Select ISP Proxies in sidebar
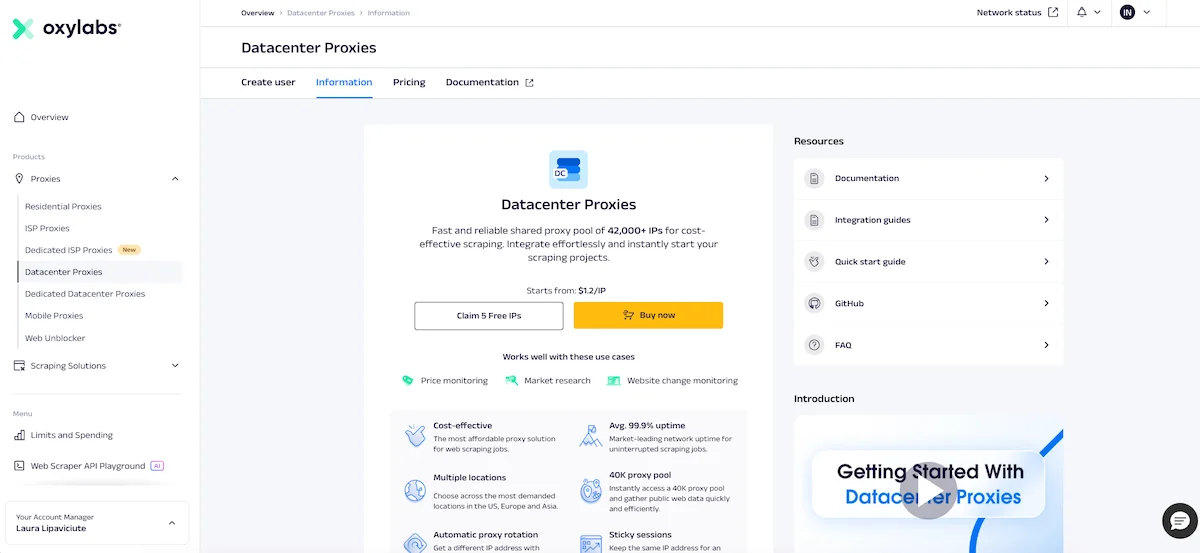 click(x=47, y=229)
